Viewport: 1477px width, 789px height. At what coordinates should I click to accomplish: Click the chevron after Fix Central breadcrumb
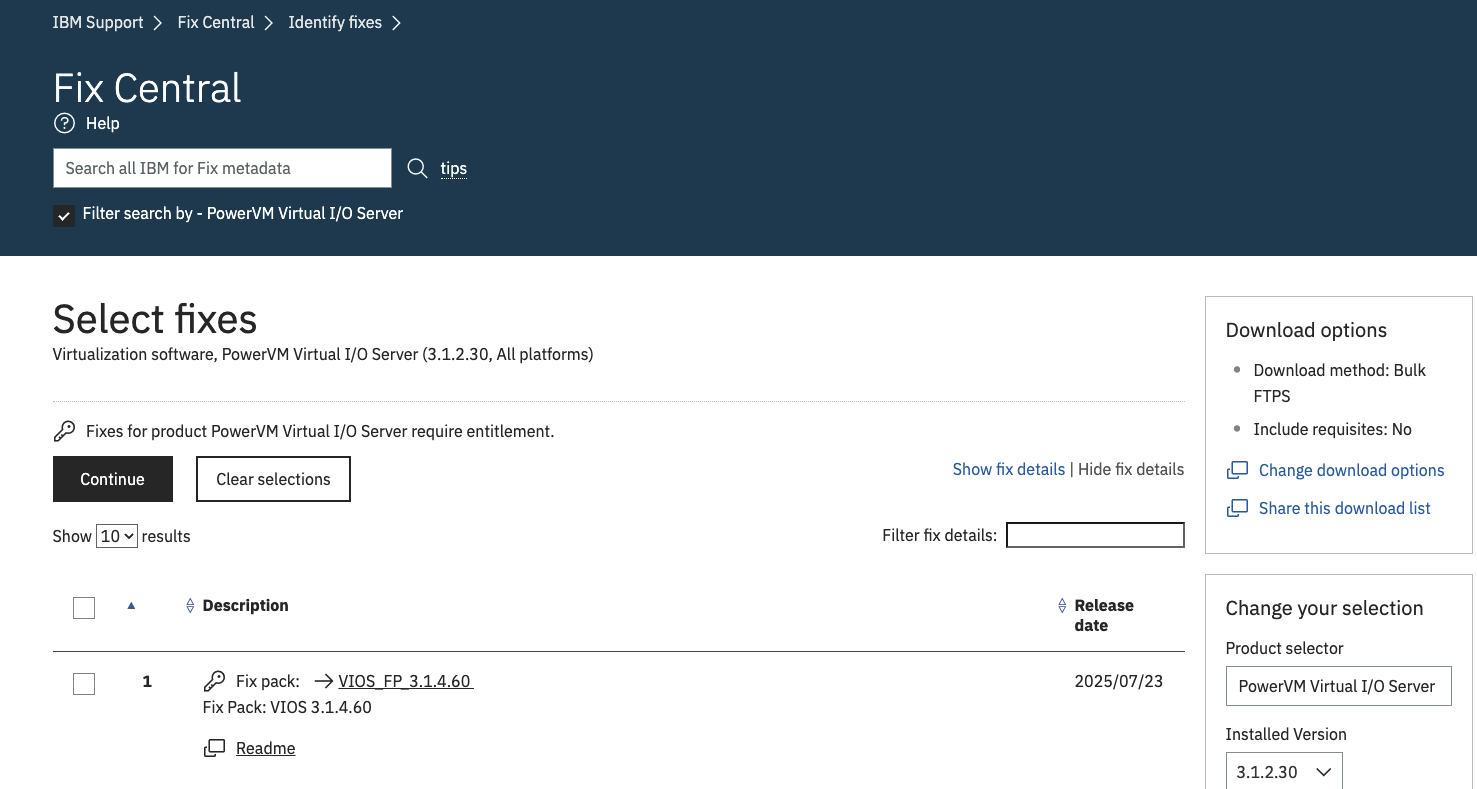click(x=269, y=22)
